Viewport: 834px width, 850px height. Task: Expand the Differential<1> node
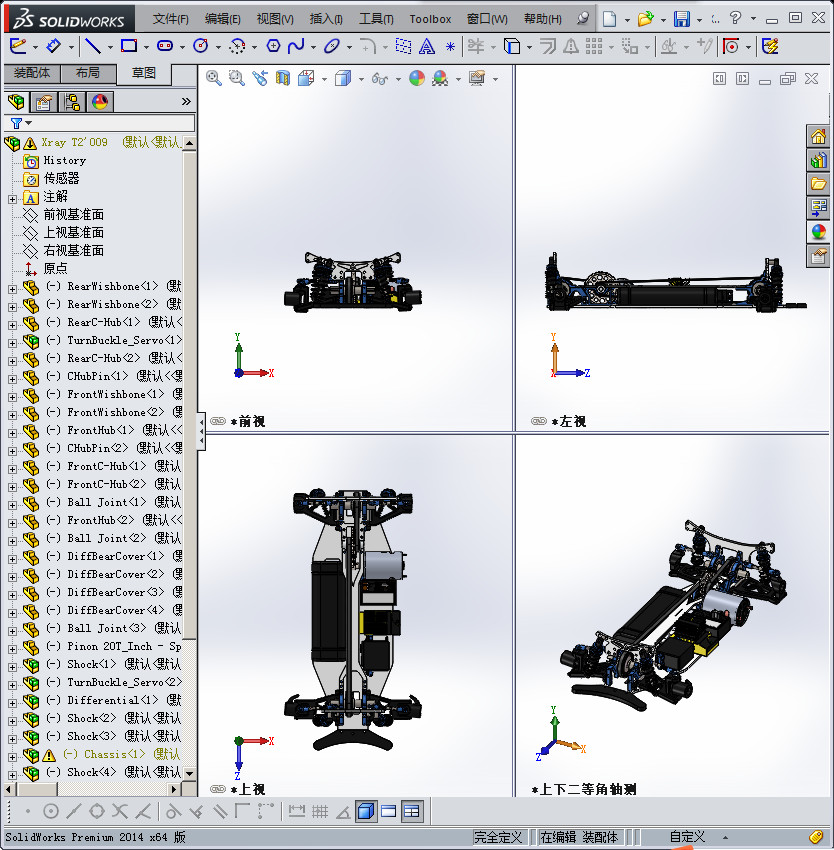[x=12, y=703]
